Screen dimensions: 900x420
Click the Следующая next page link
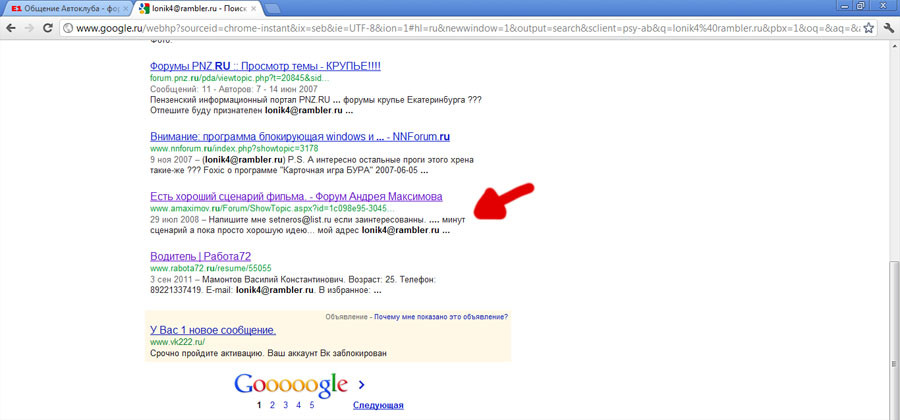pos(378,405)
